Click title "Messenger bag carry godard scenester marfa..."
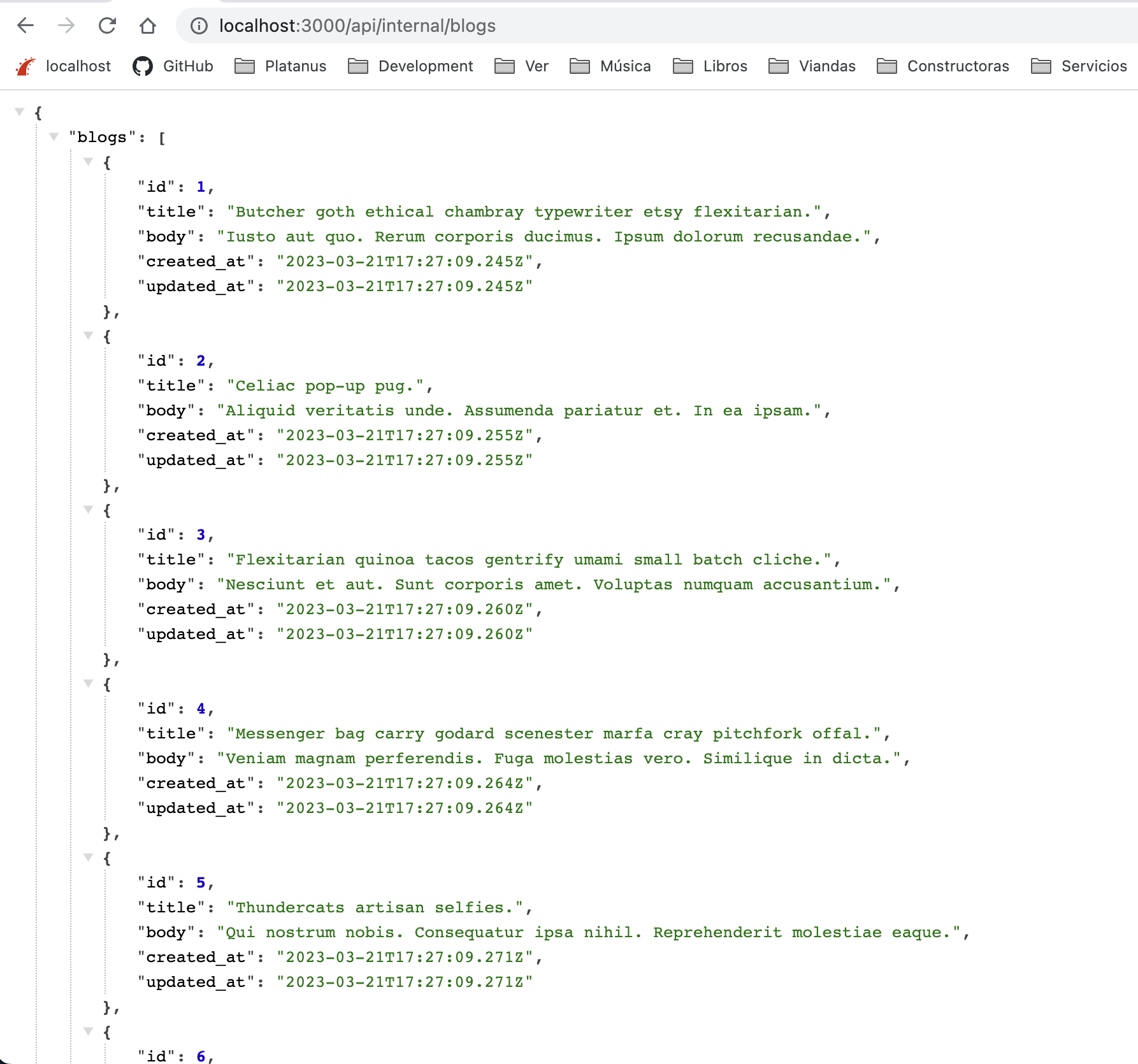Screen dimensions: 1138x1064 pos(554,733)
